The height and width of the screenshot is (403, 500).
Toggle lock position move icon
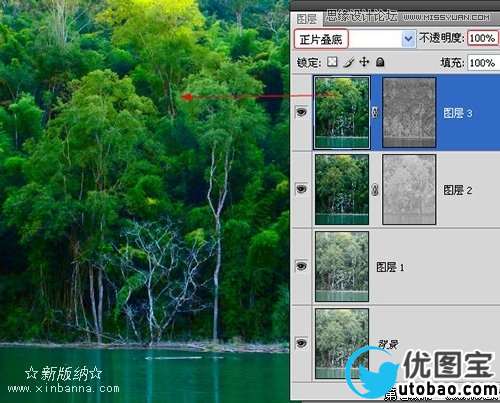364,62
